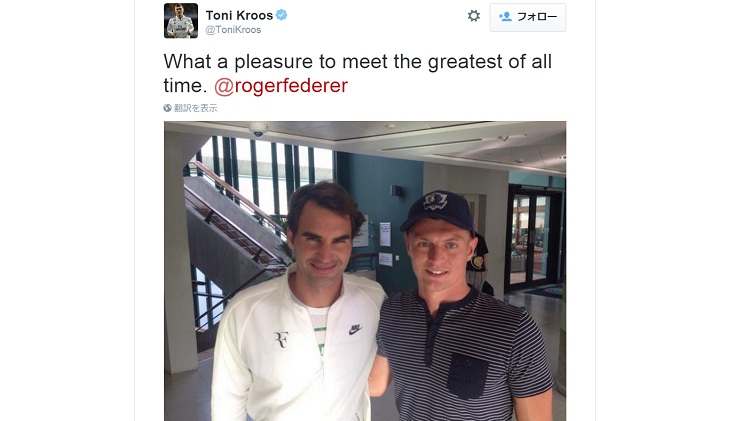Open the @rogerfederer mention link
This screenshot has height=421, width=750.
281,86
